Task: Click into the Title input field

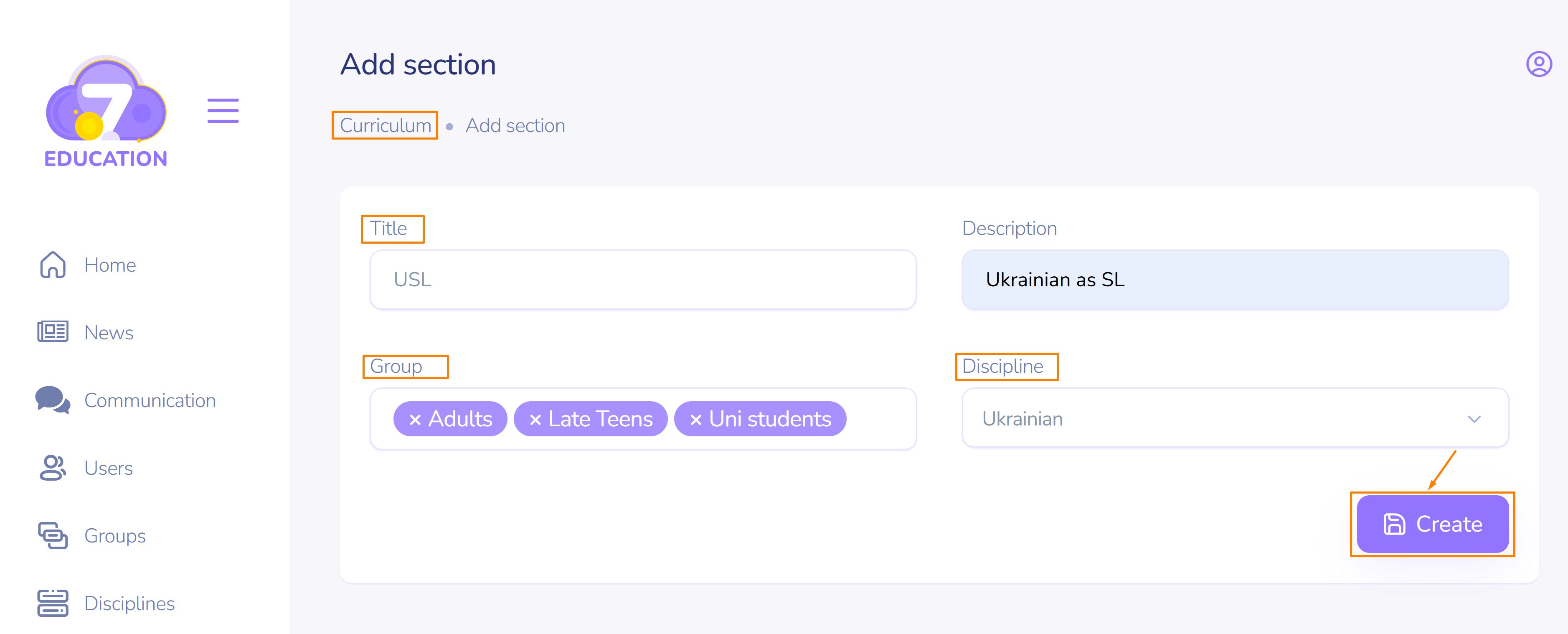Action: click(643, 280)
